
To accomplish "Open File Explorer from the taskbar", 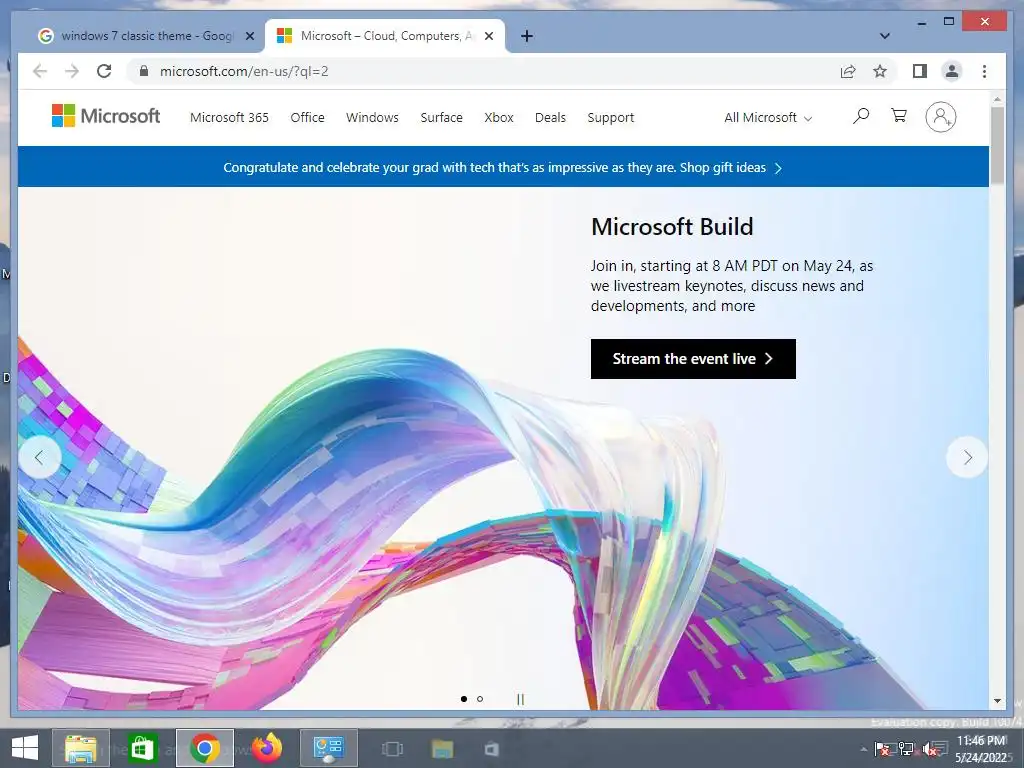I will point(81,748).
